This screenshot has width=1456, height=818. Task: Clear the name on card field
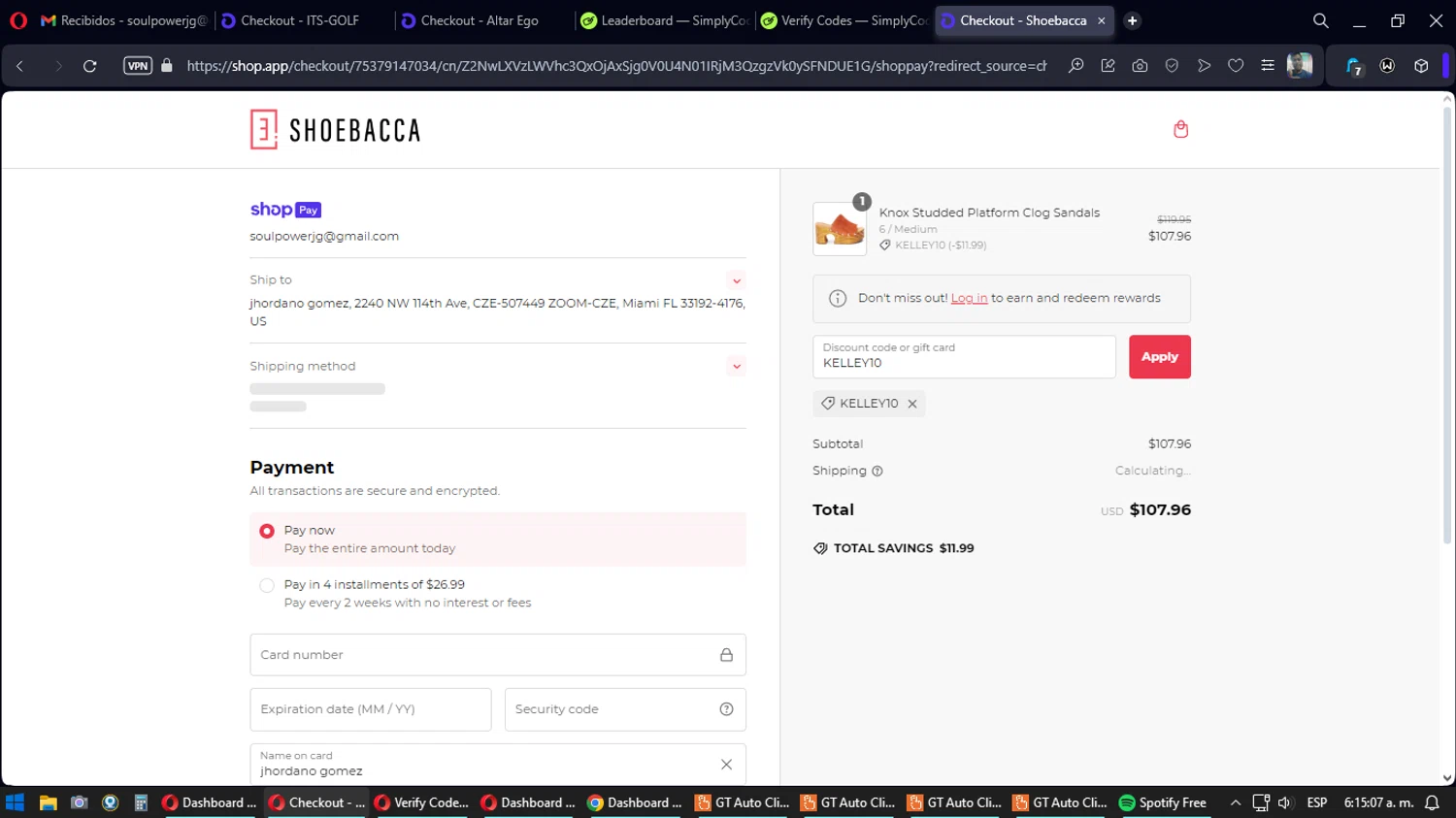726,765
